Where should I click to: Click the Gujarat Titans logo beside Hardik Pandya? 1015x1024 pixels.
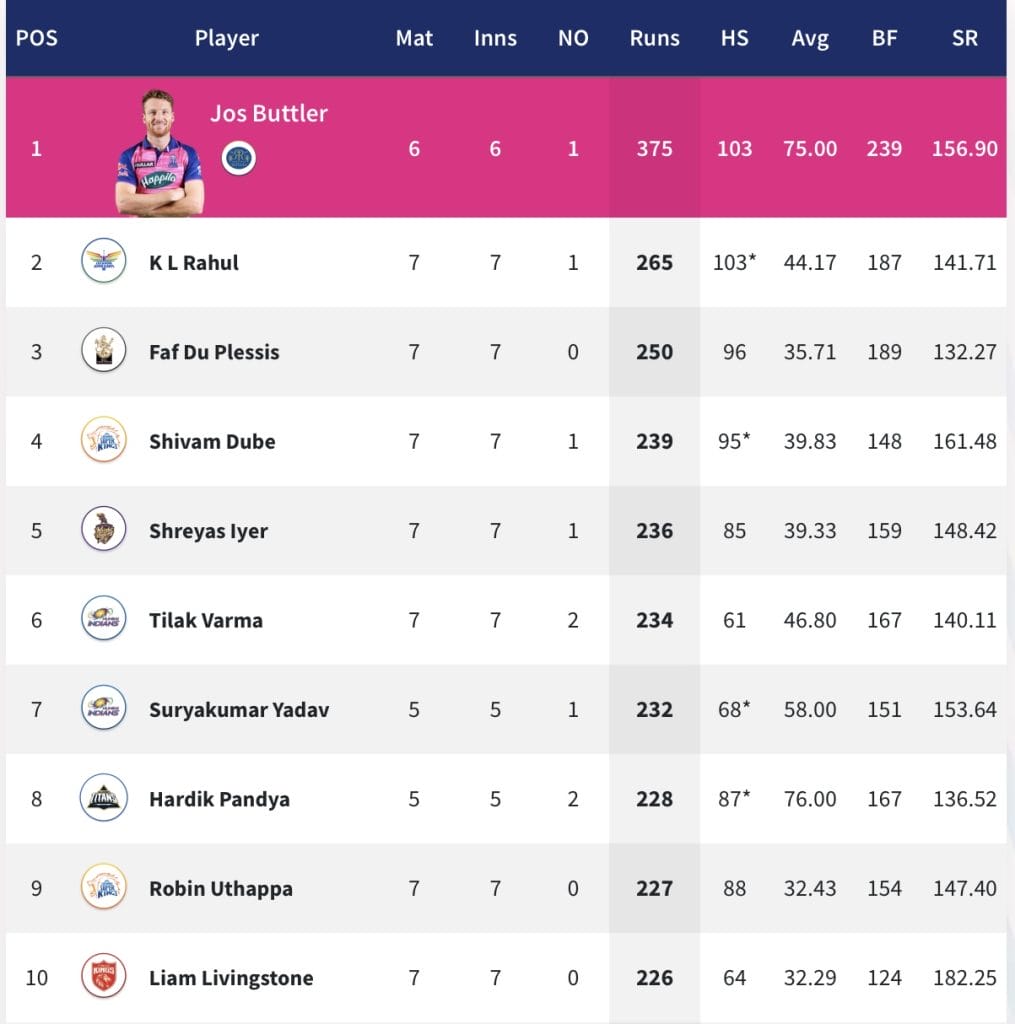click(104, 799)
